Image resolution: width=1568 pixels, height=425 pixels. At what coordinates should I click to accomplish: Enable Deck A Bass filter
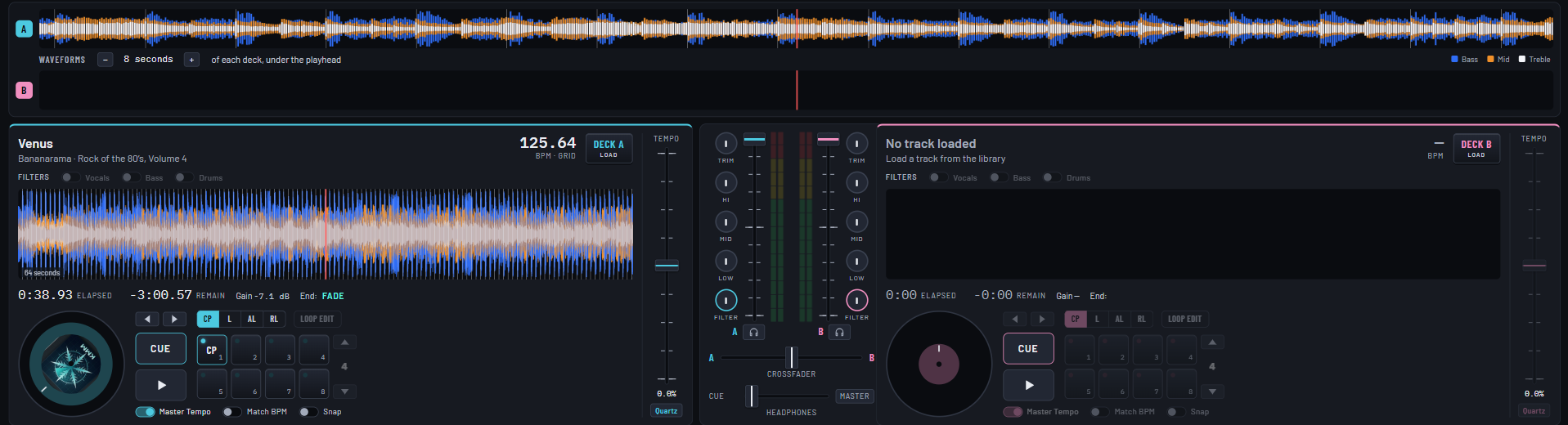point(131,177)
